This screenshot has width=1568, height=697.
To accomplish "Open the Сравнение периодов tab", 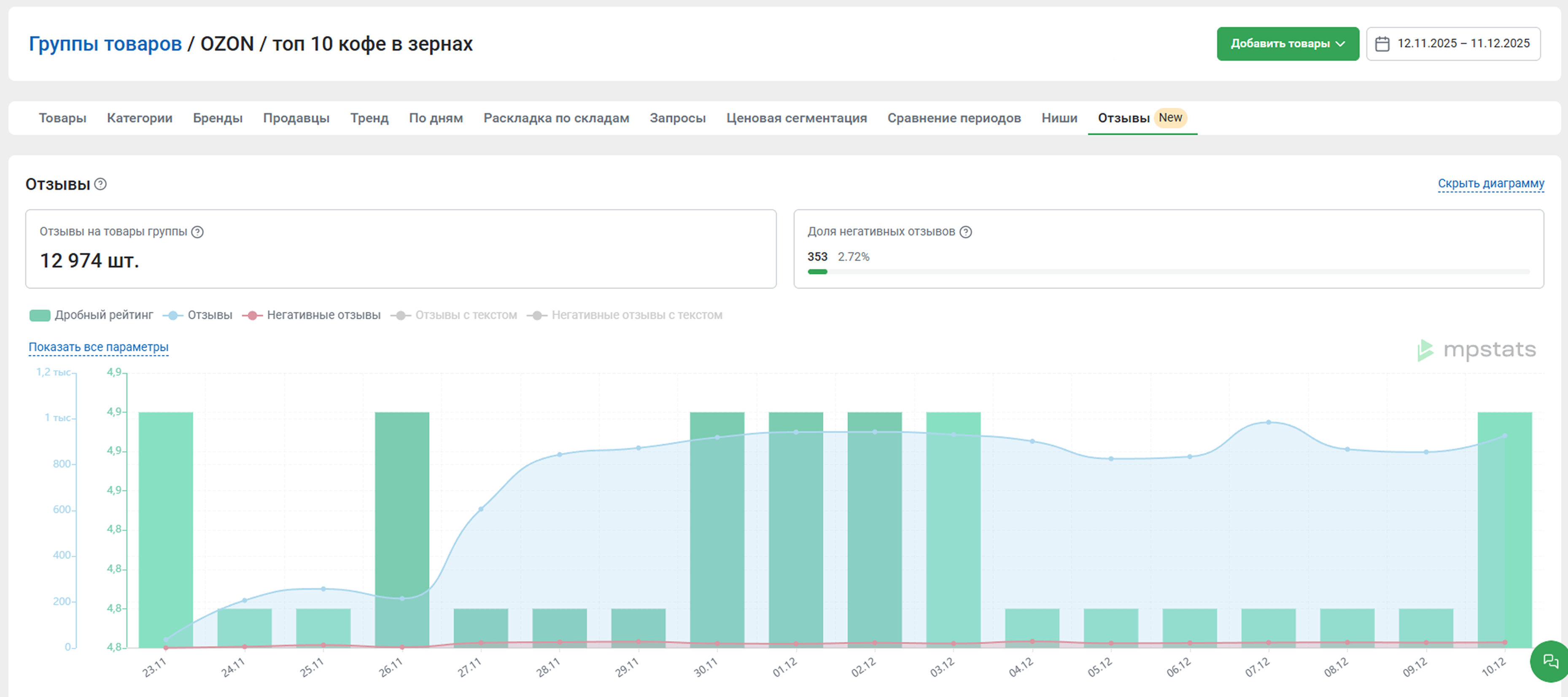I will (954, 118).
